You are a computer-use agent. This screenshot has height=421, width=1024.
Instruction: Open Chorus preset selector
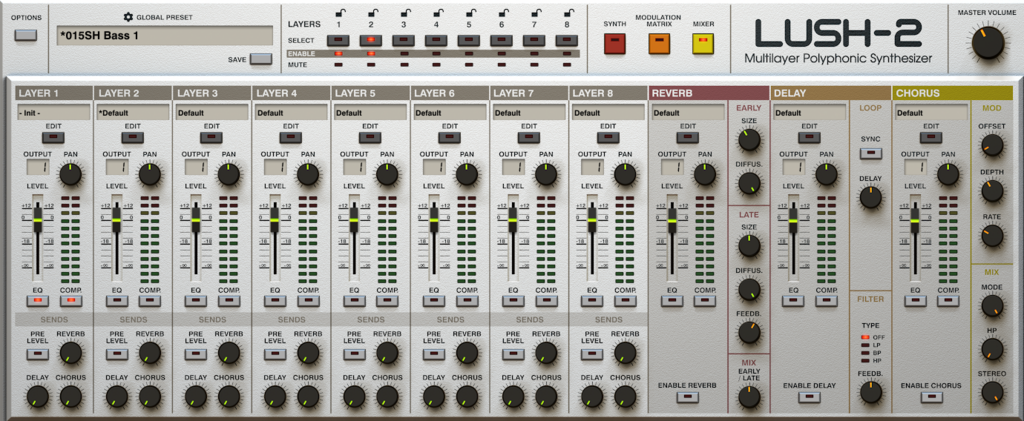point(931,112)
